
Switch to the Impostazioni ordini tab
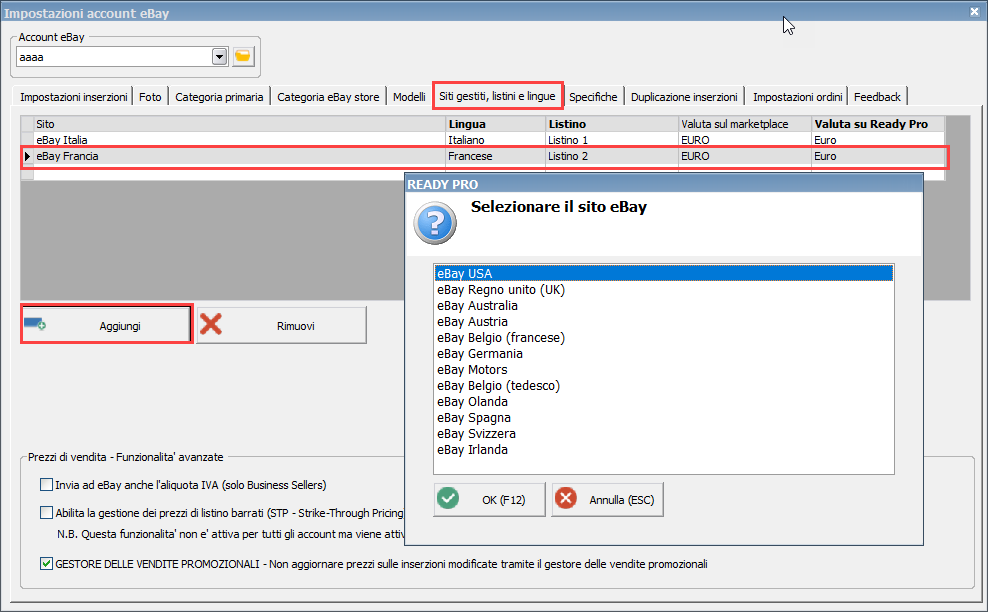point(797,97)
